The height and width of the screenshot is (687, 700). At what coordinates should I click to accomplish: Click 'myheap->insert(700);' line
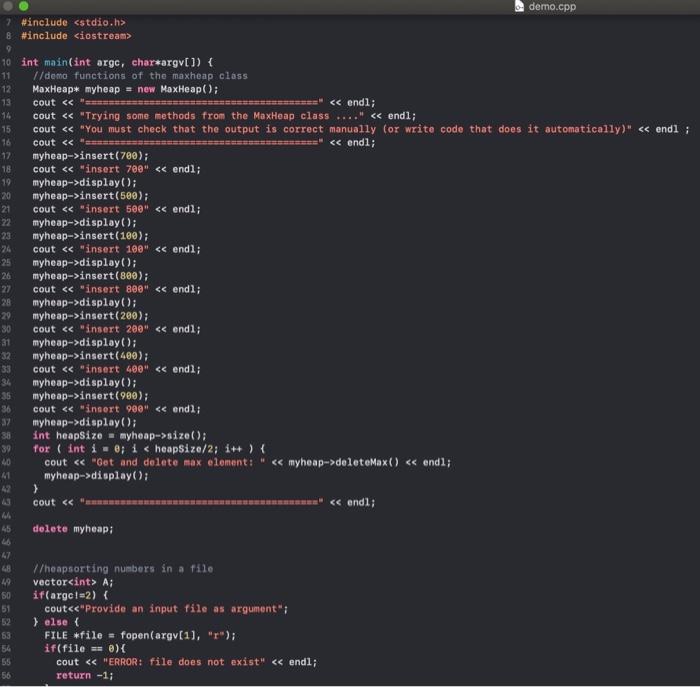tap(90, 156)
